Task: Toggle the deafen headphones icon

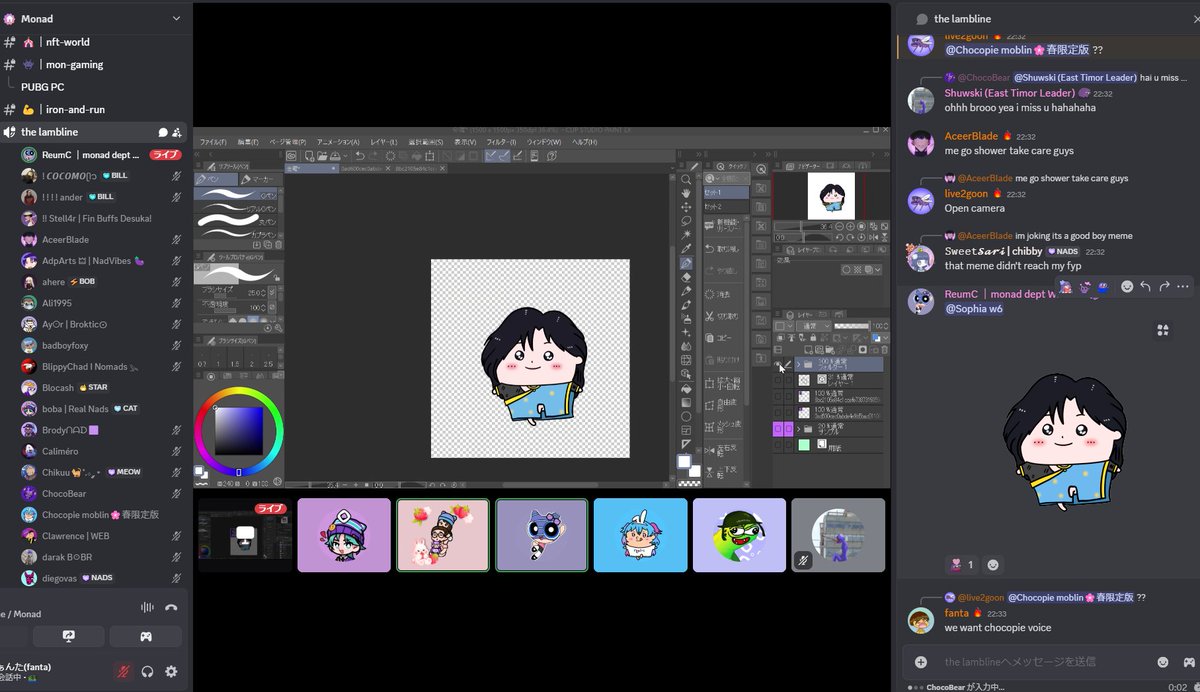Action: click(147, 672)
